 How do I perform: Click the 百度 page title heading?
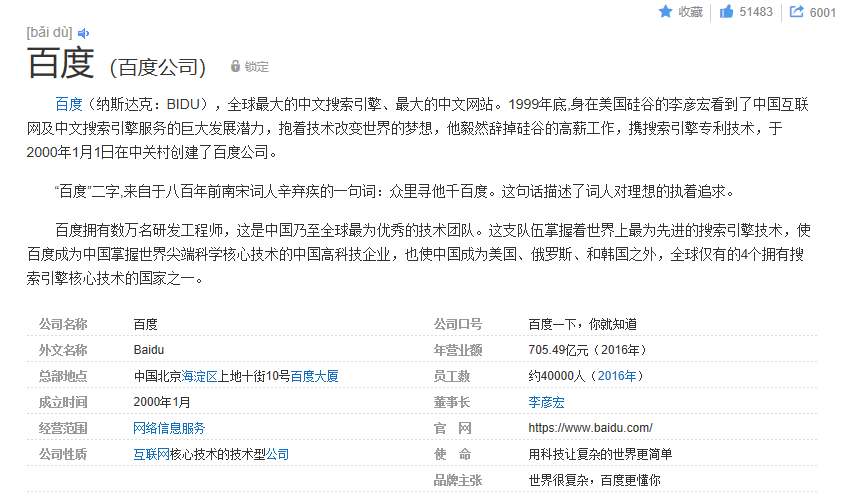61,63
